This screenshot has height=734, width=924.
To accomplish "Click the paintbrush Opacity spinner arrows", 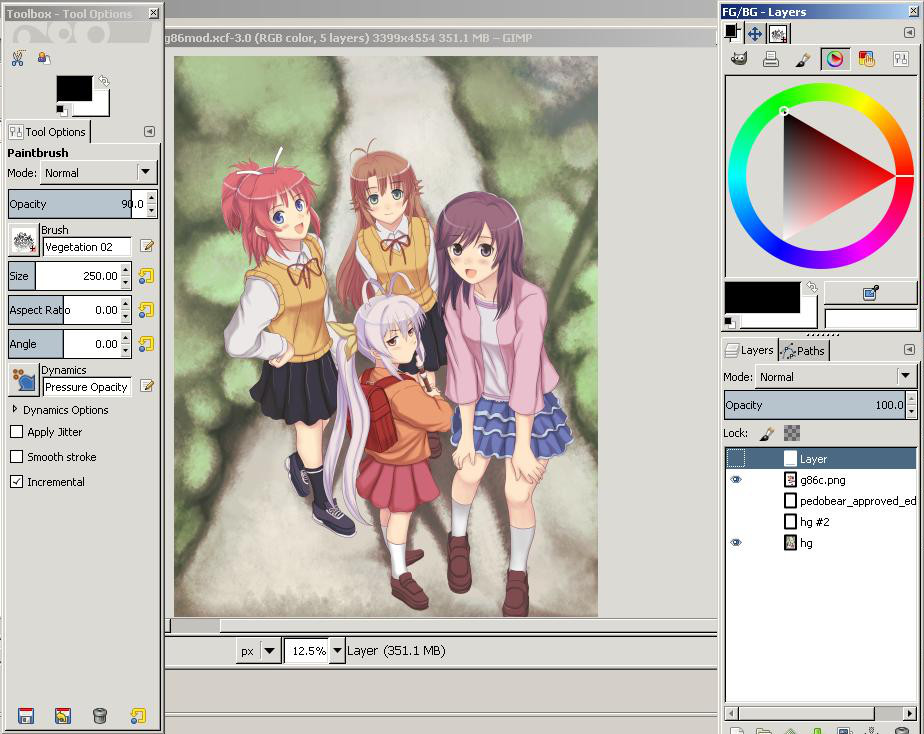I will click(151, 204).
